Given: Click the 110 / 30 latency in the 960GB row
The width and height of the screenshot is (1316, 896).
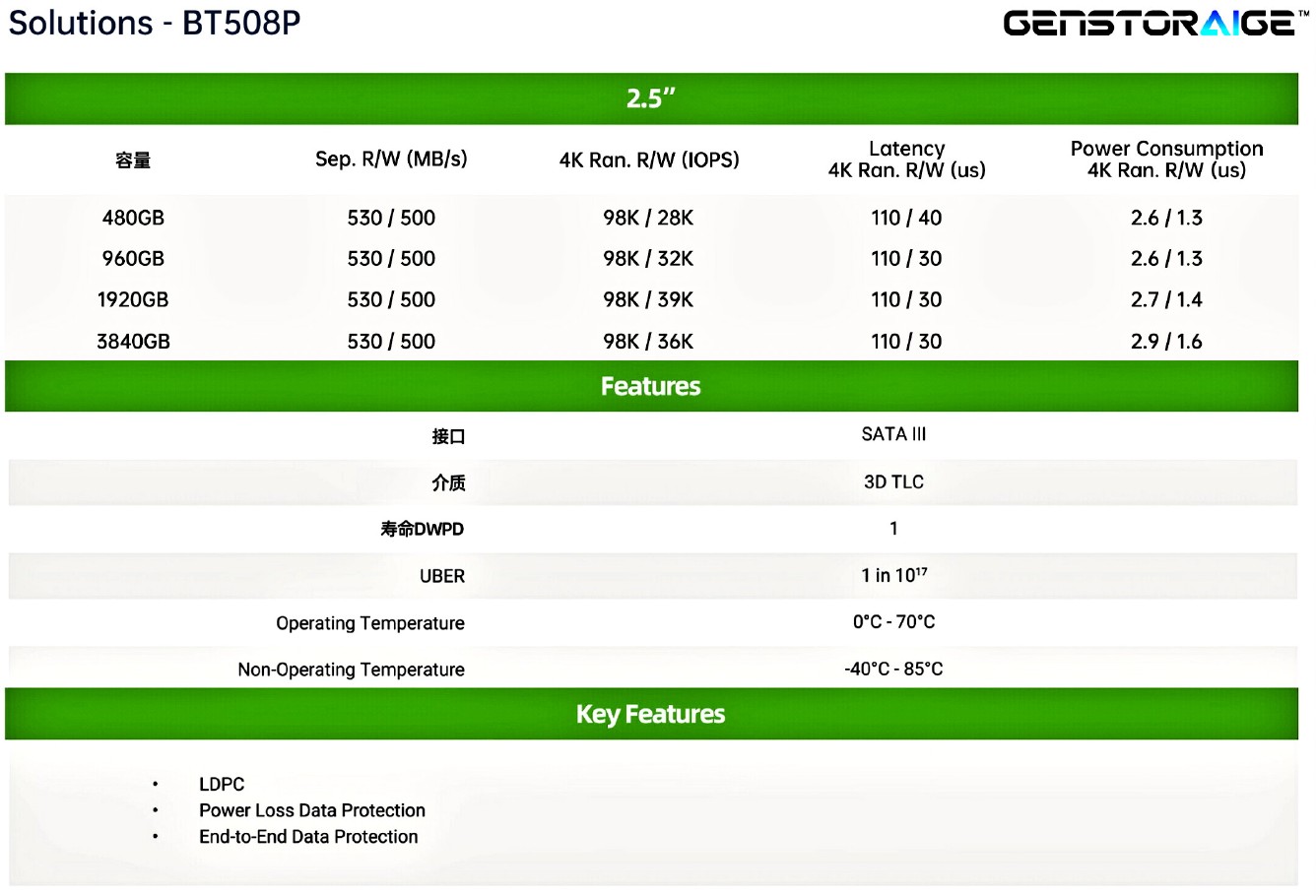Looking at the screenshot, I should pyautogui.click(x=906, y=259).
